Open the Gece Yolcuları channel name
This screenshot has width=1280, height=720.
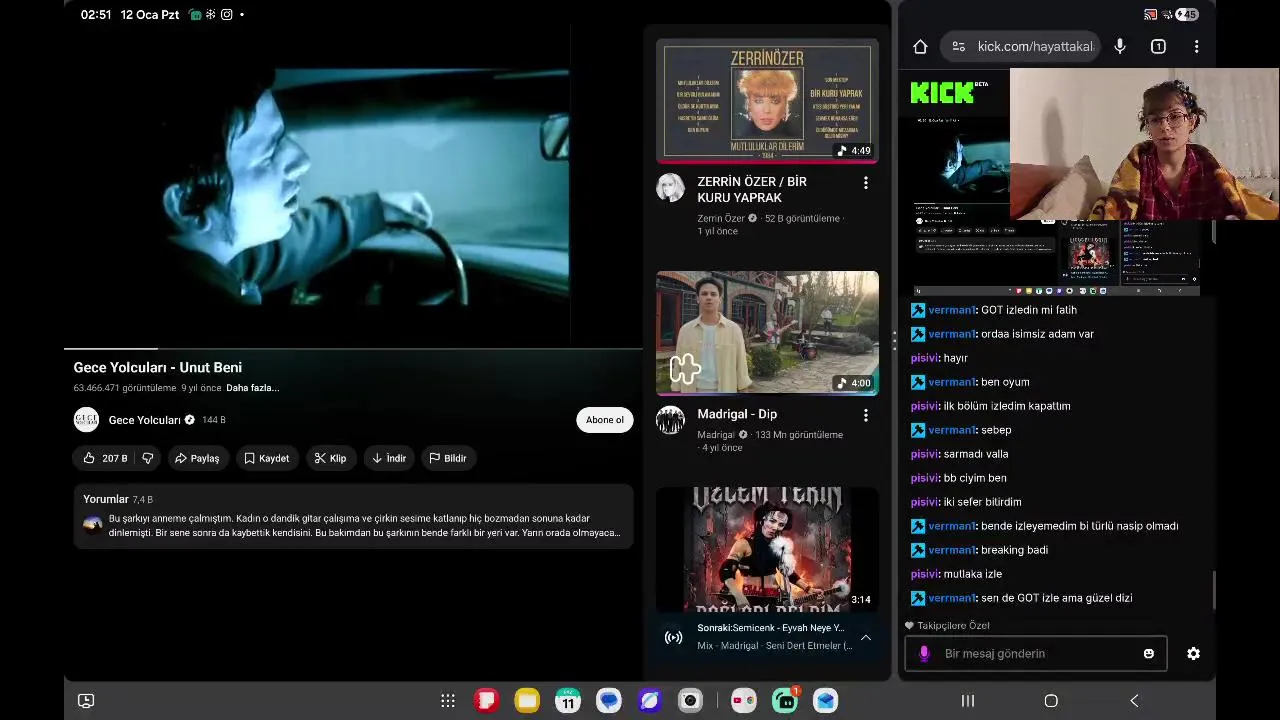[x=144, y=420]
